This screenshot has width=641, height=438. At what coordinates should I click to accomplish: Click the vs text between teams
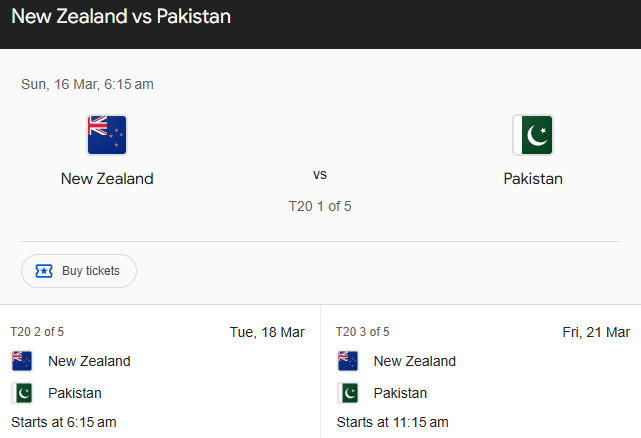pos(320,174)
